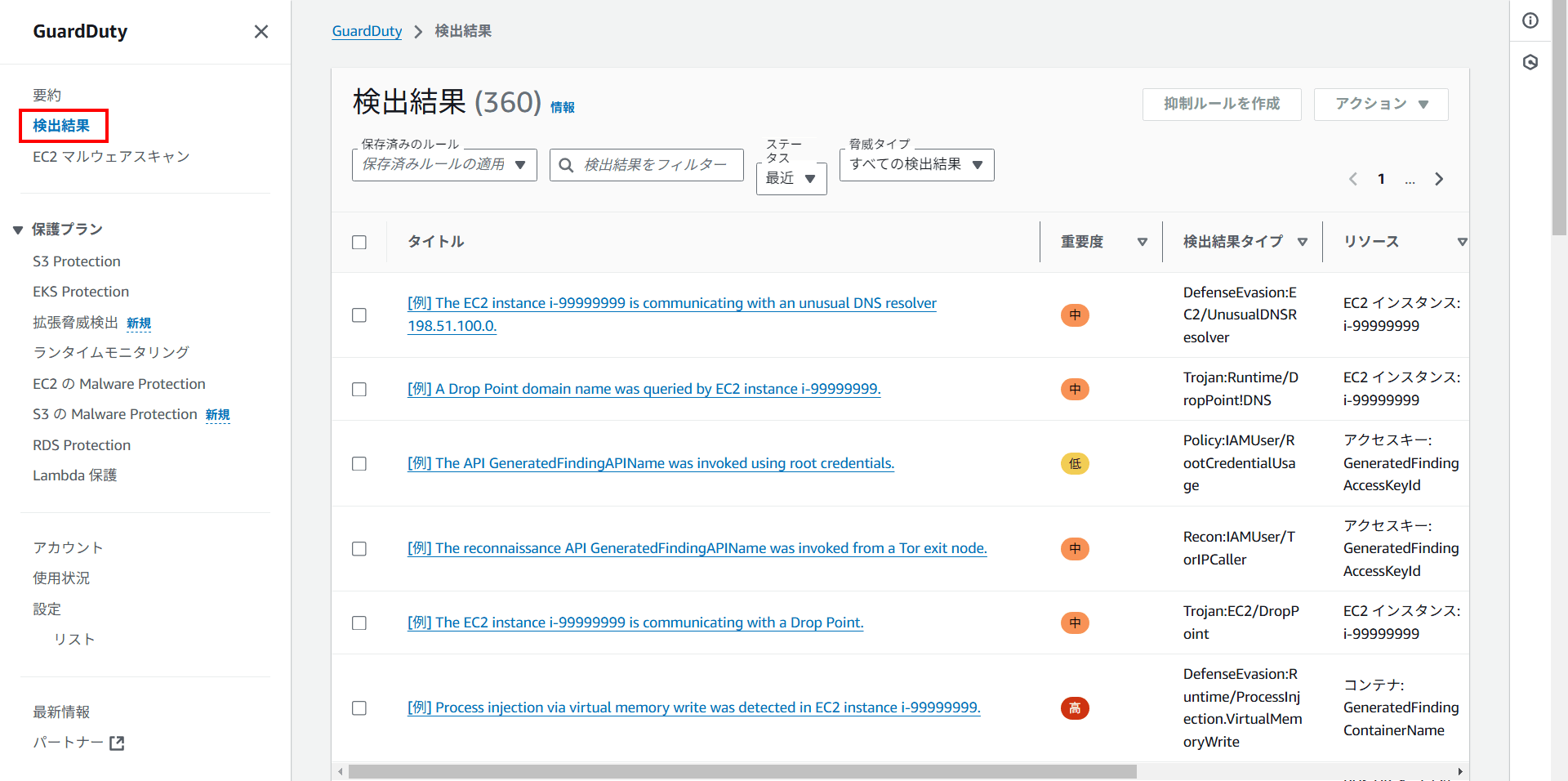Select the unusual DNS resolver finding checkbox

(x=359, y=315)
